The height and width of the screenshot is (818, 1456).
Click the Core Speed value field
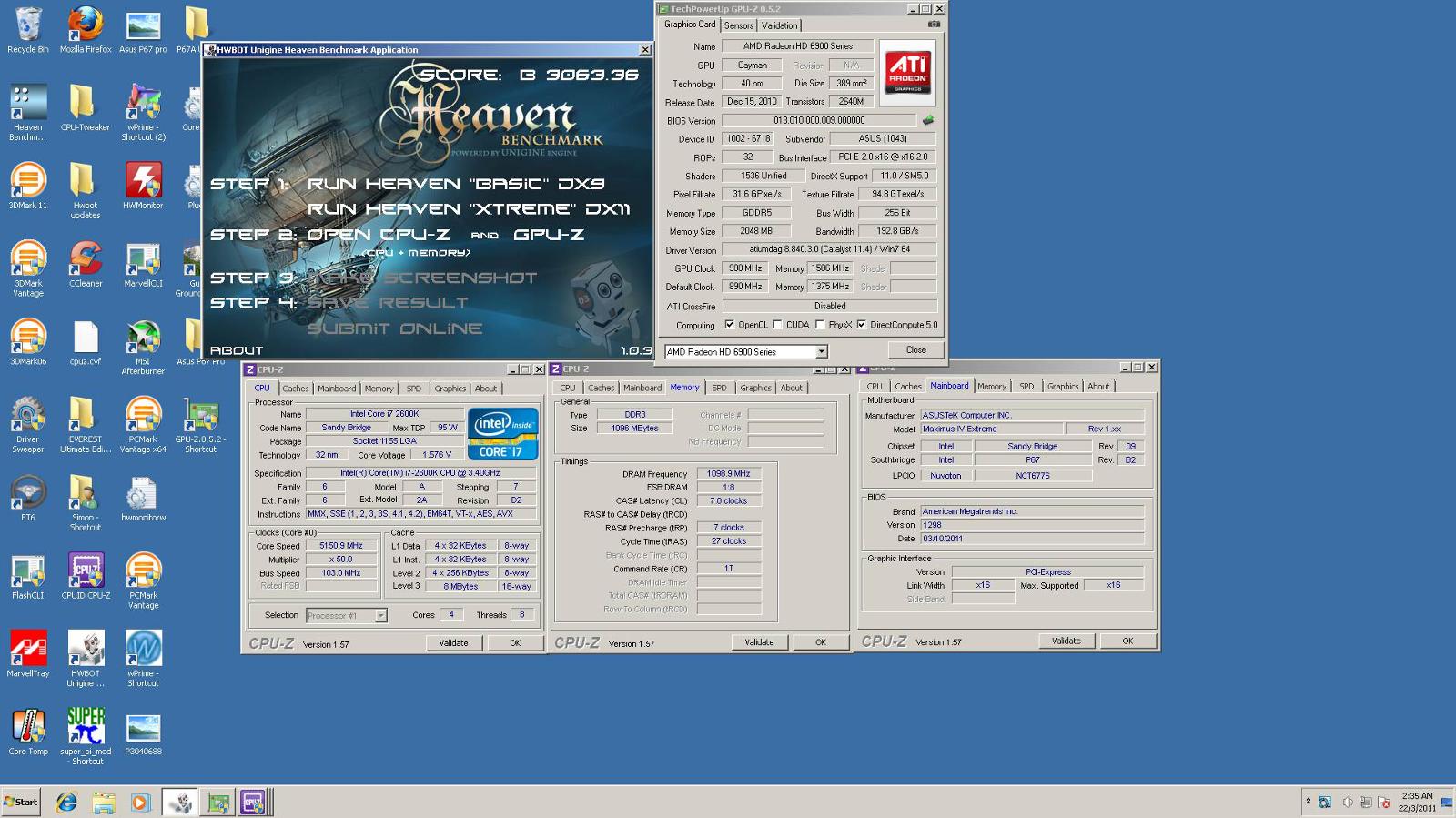[x=340, y=546]
